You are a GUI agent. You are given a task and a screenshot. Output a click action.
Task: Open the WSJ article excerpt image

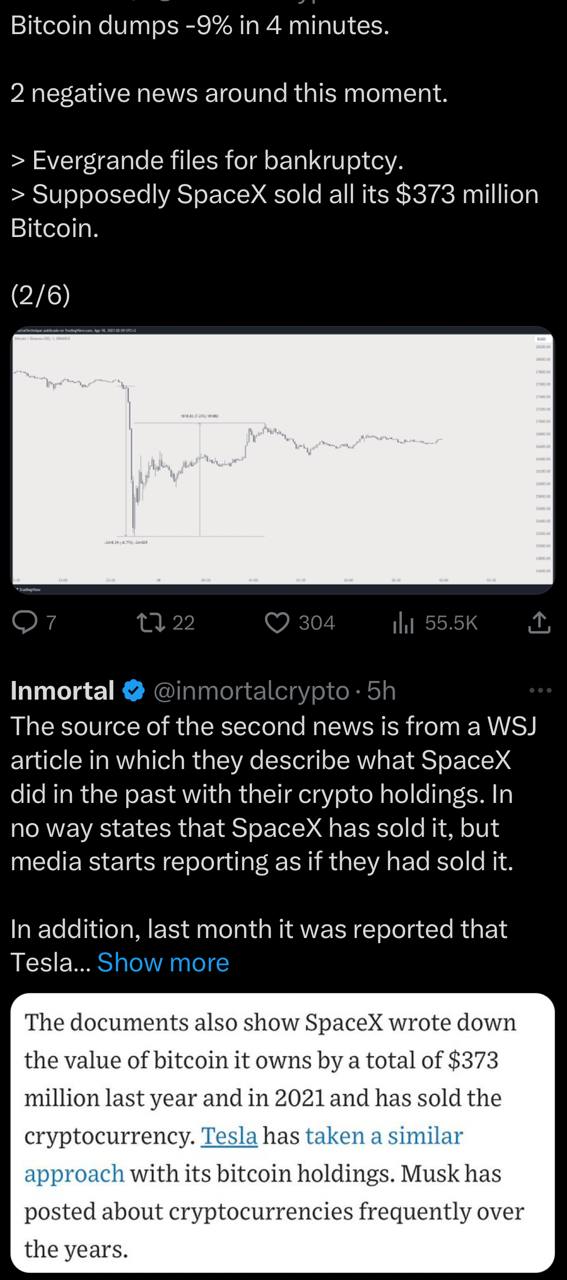(283, 1132)
